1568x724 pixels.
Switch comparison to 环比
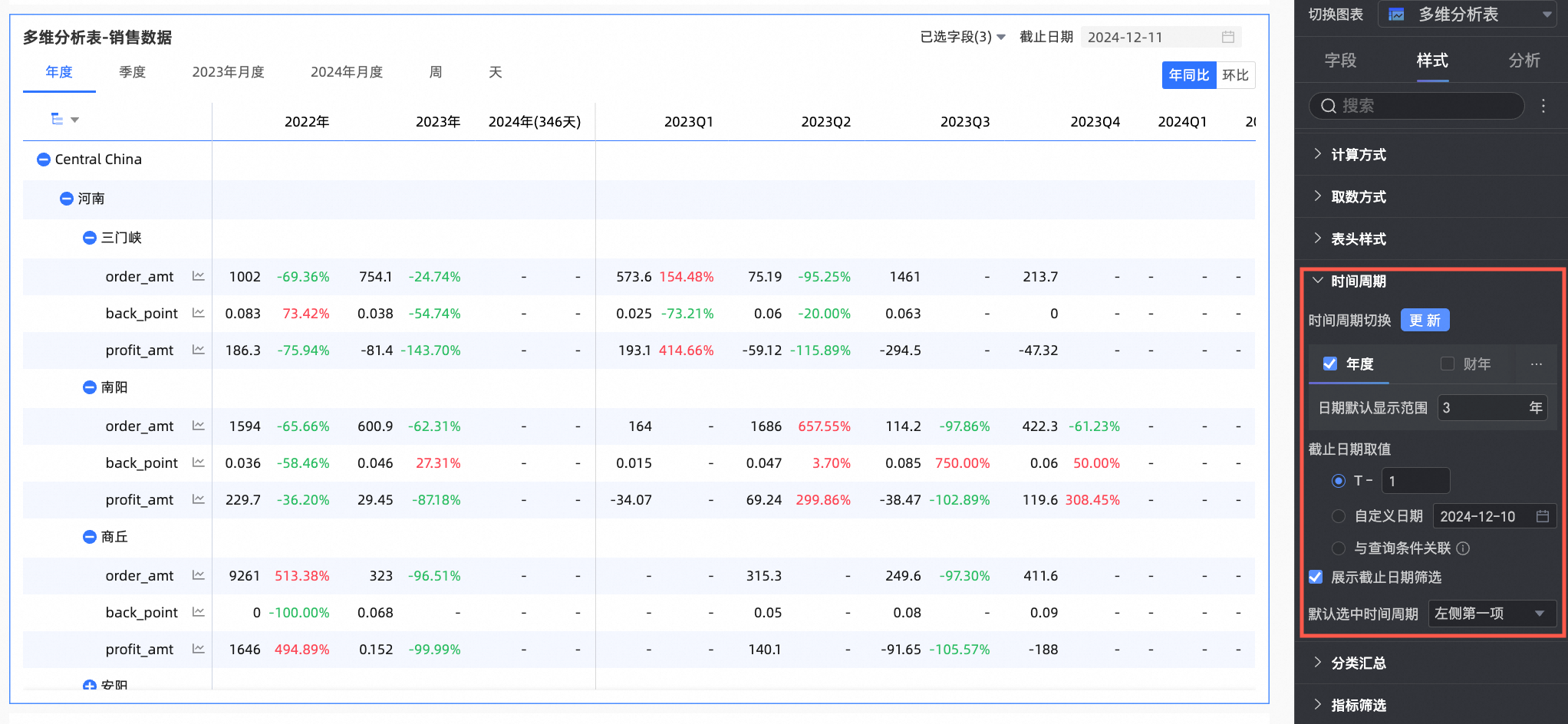point(1235,75)
